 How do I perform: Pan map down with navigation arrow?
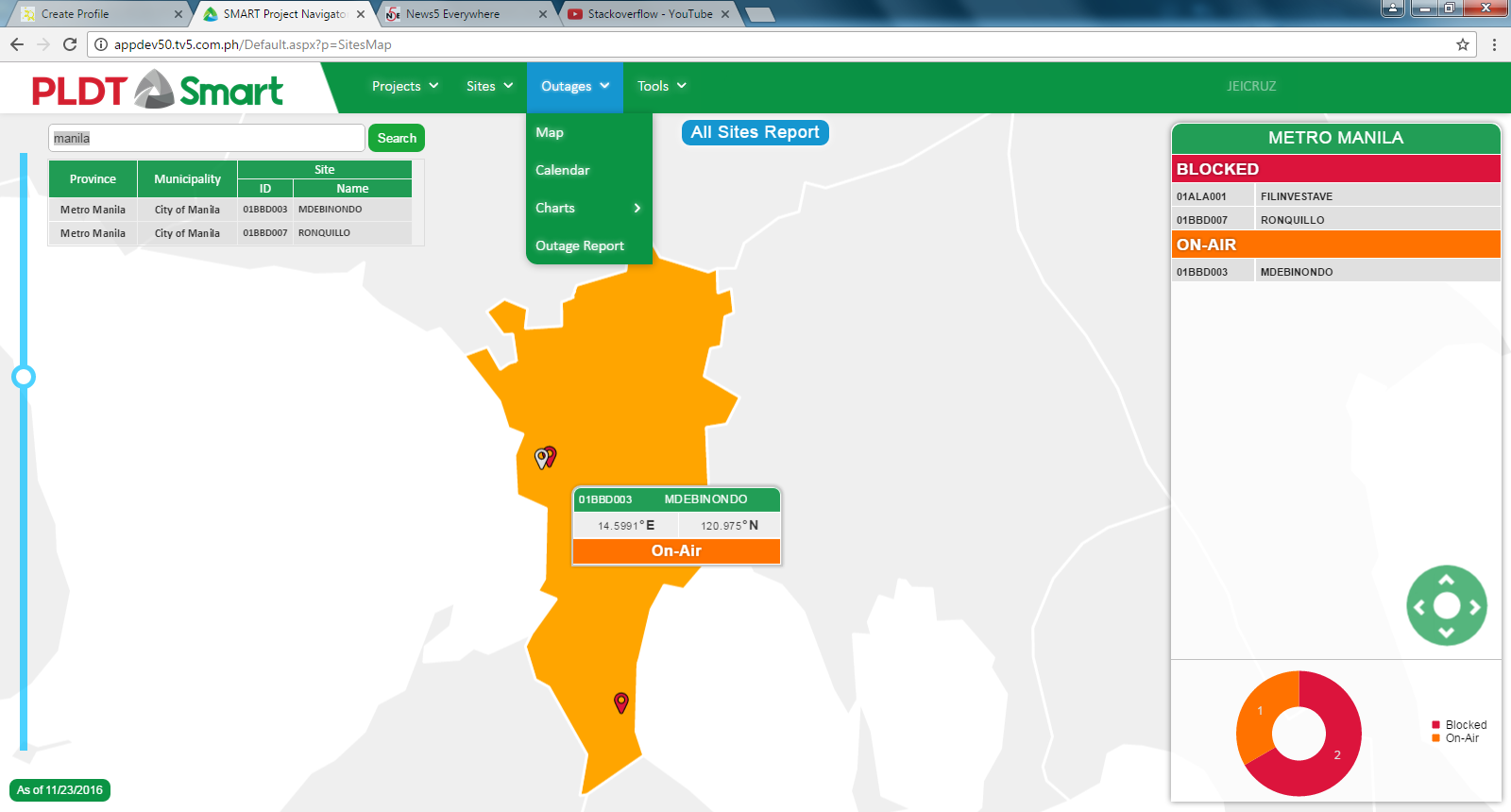1446,633
